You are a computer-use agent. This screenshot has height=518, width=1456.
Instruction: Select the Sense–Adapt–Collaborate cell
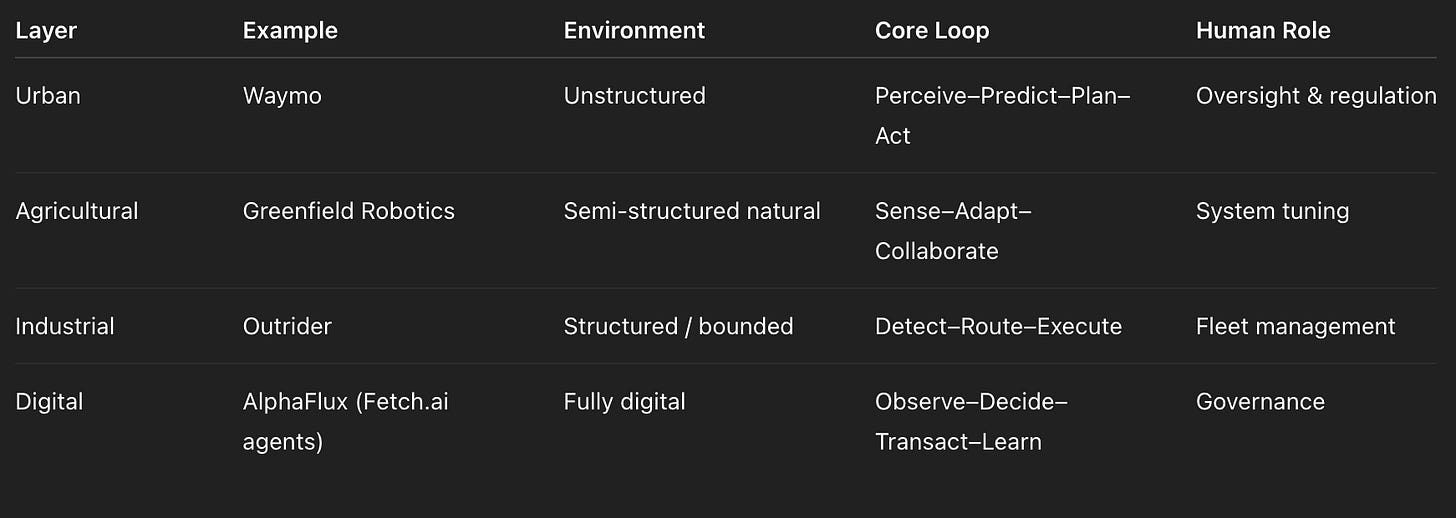(x=953, y=231)
